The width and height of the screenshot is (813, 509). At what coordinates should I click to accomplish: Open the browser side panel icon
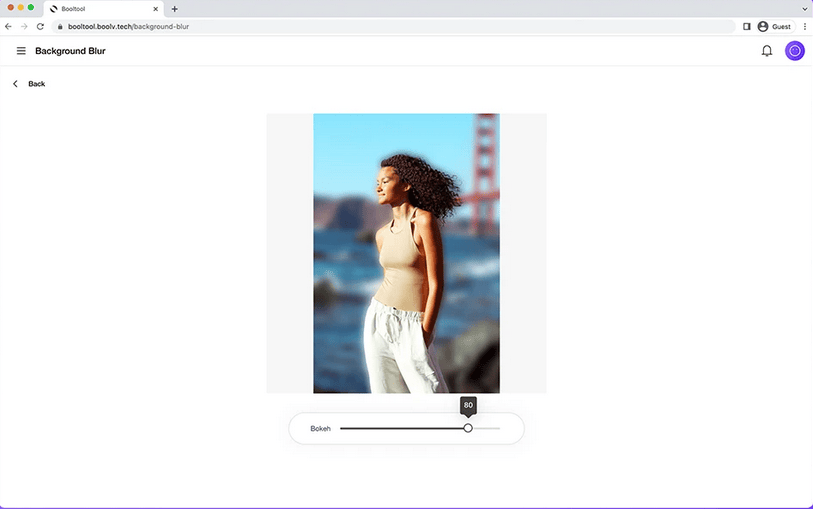click(747, 26)
